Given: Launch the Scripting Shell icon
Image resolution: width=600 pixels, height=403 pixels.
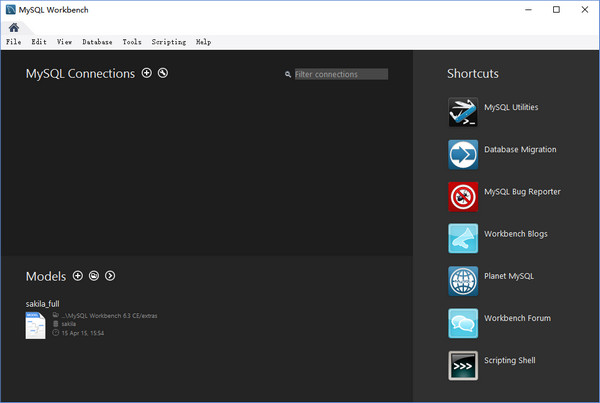Looking at the screenshot, I should coord(463,365).
